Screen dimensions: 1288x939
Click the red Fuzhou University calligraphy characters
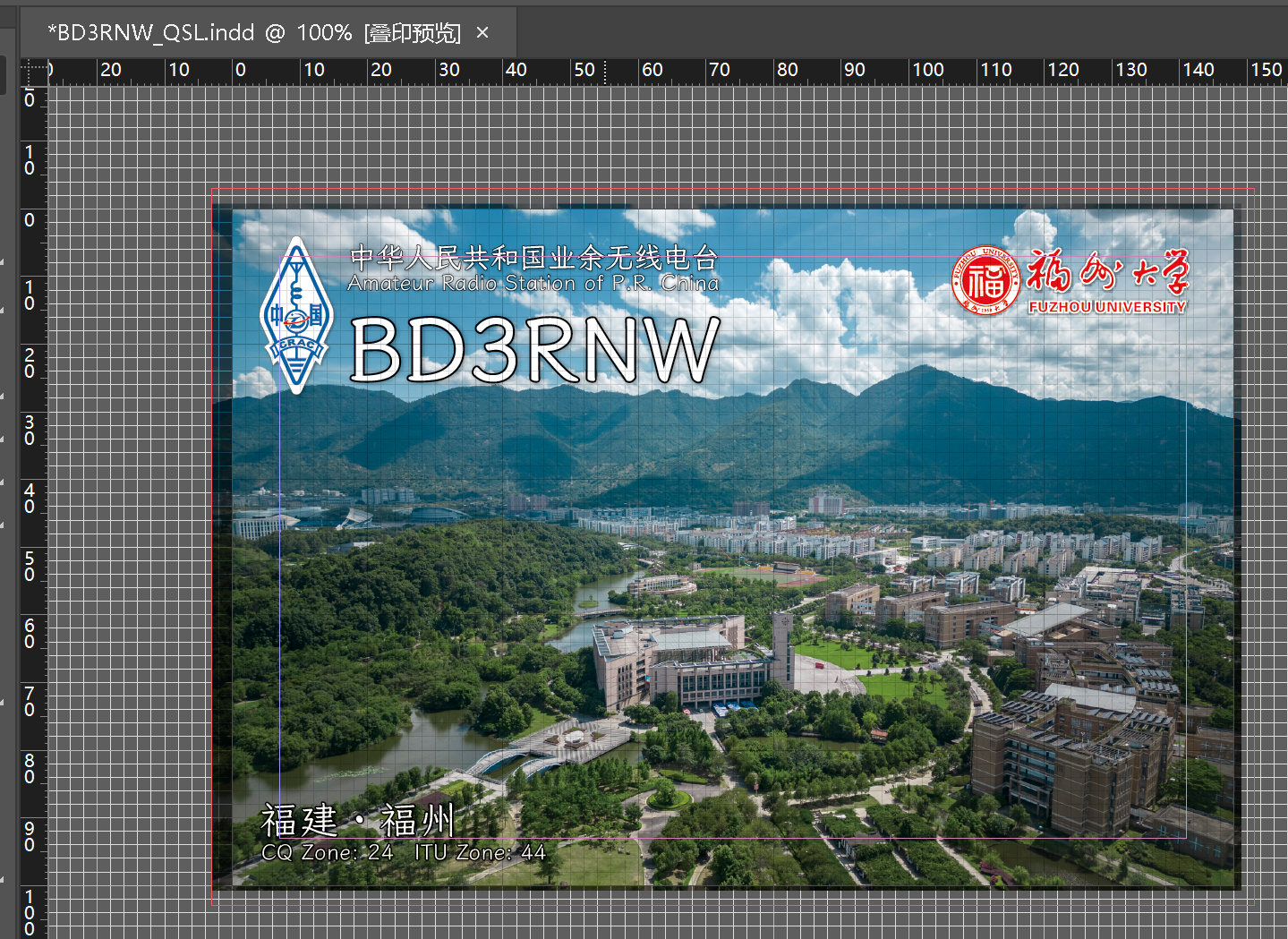point(1107,272)
